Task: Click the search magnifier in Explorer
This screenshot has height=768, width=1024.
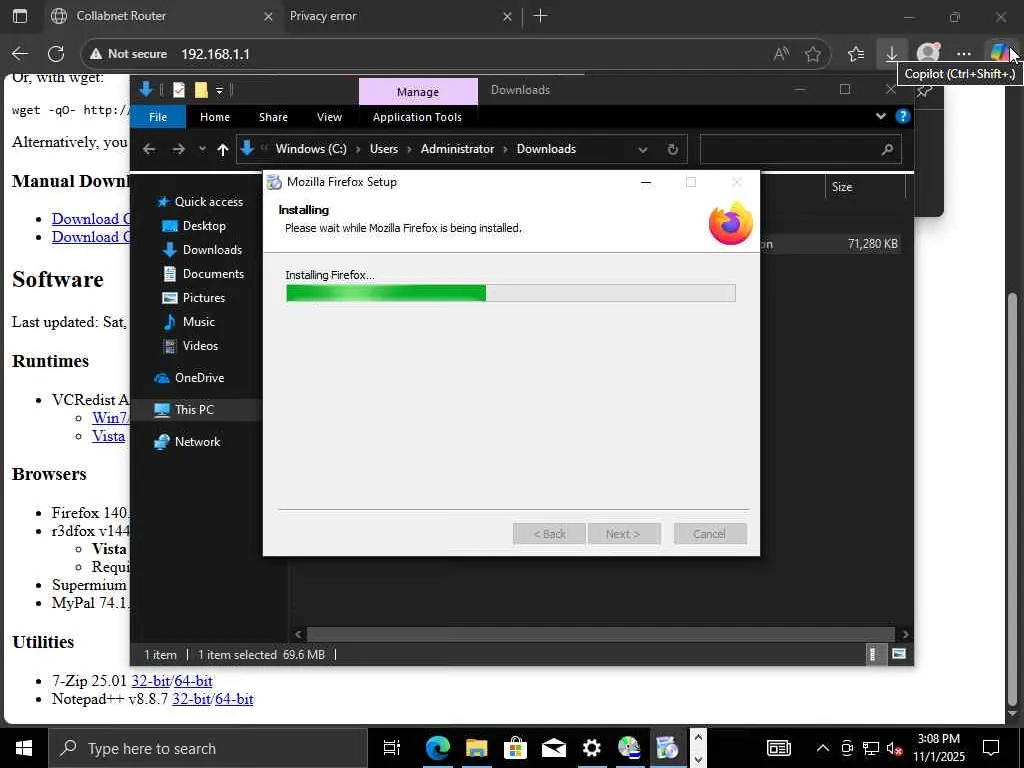Action: coord(887,150)
